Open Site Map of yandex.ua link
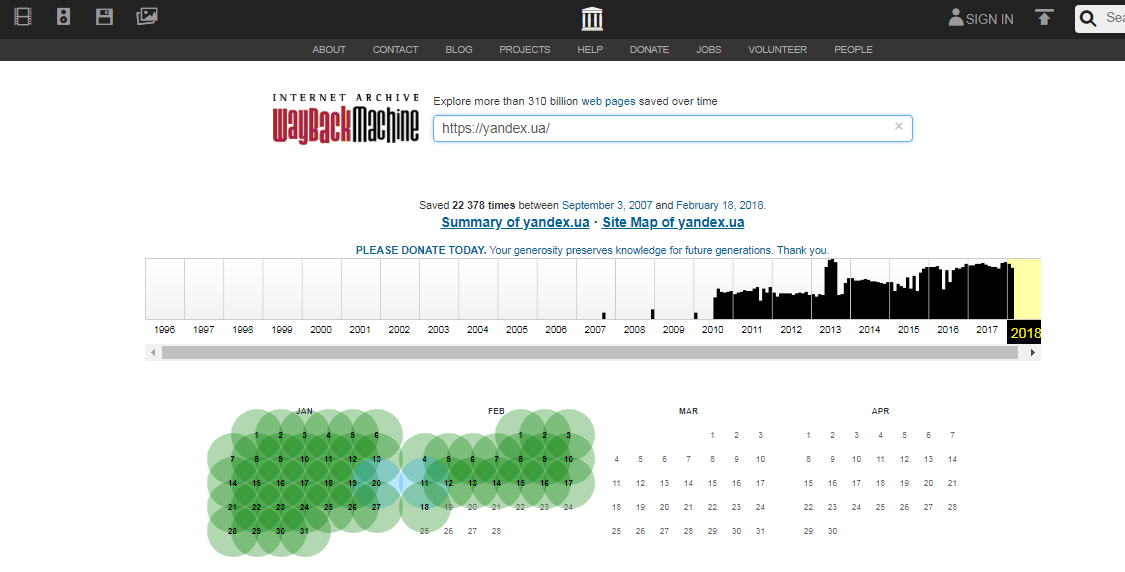The width and height of the screenshot is (1125, 572). [673, 223]
